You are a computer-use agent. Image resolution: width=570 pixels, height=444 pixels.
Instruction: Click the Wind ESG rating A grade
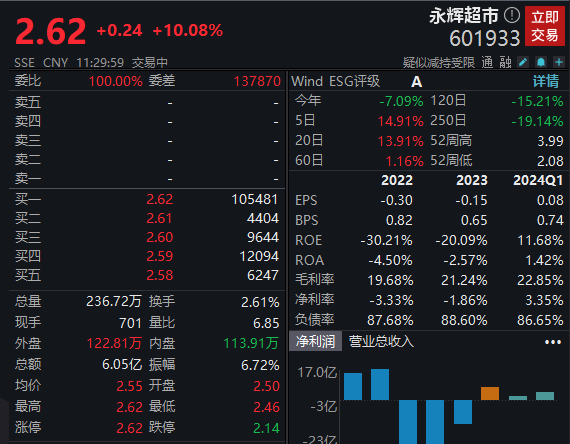(417, 81)
